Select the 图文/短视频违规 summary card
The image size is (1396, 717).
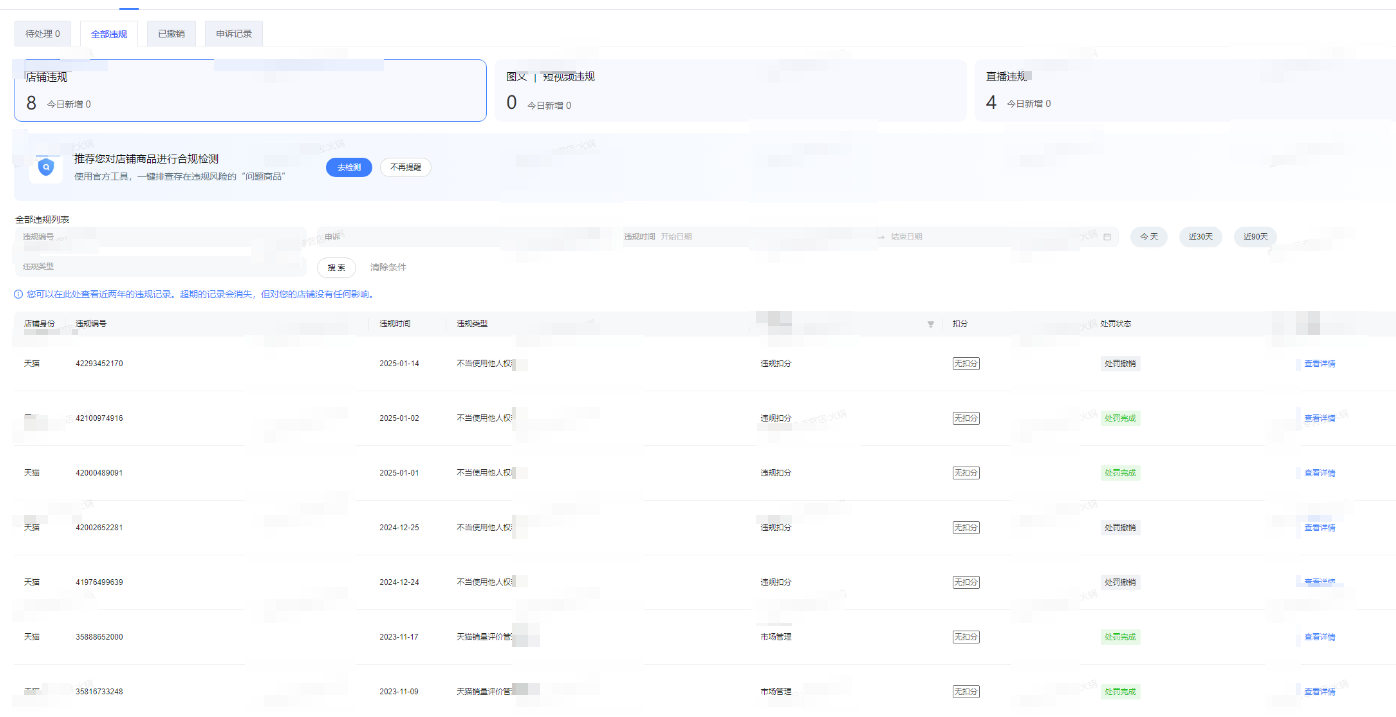pos(730,90)
